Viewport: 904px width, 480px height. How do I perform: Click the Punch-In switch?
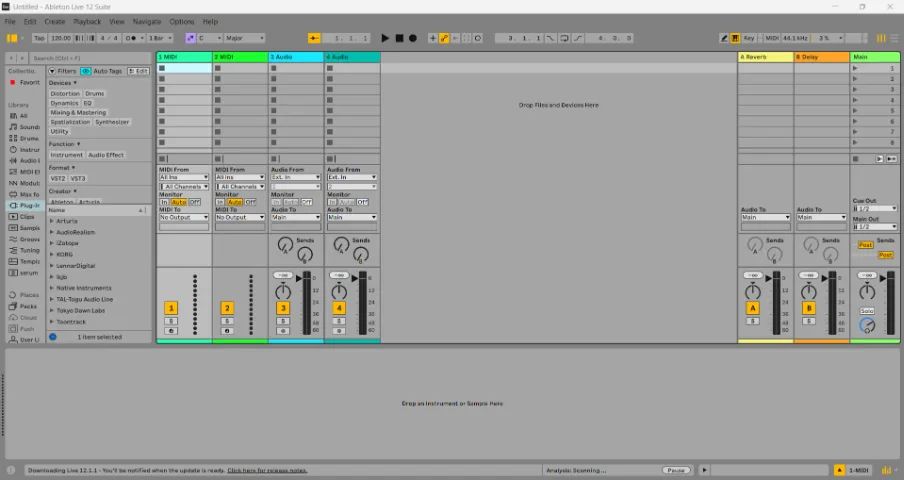click(551, 38)
